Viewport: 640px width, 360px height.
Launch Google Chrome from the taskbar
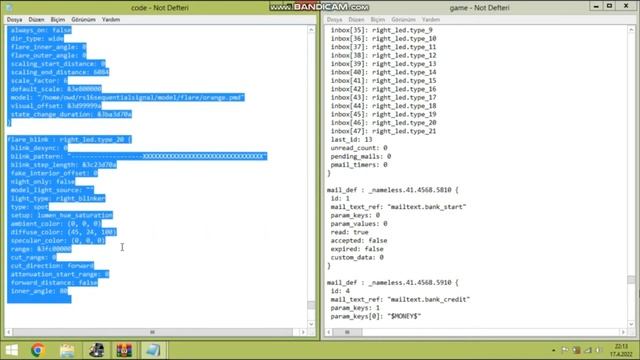pyautogui.click(x=38, y=350)
